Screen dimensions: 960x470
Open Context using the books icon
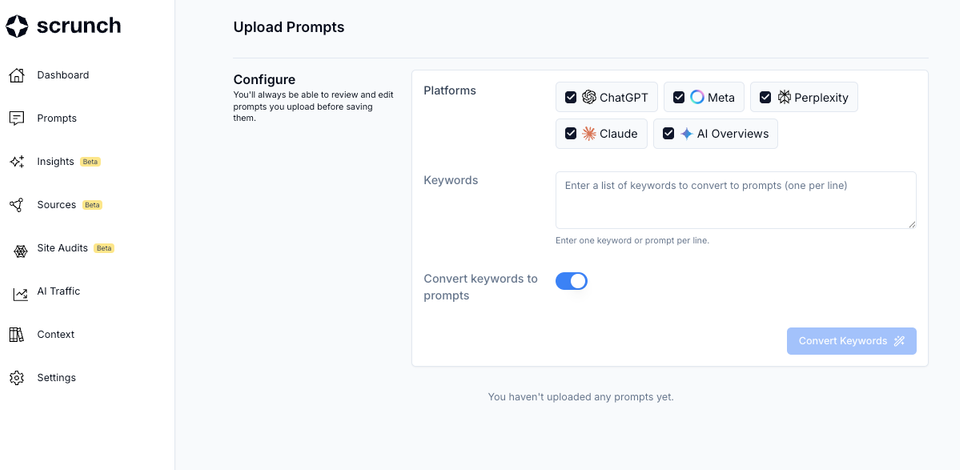click(17, 335)
